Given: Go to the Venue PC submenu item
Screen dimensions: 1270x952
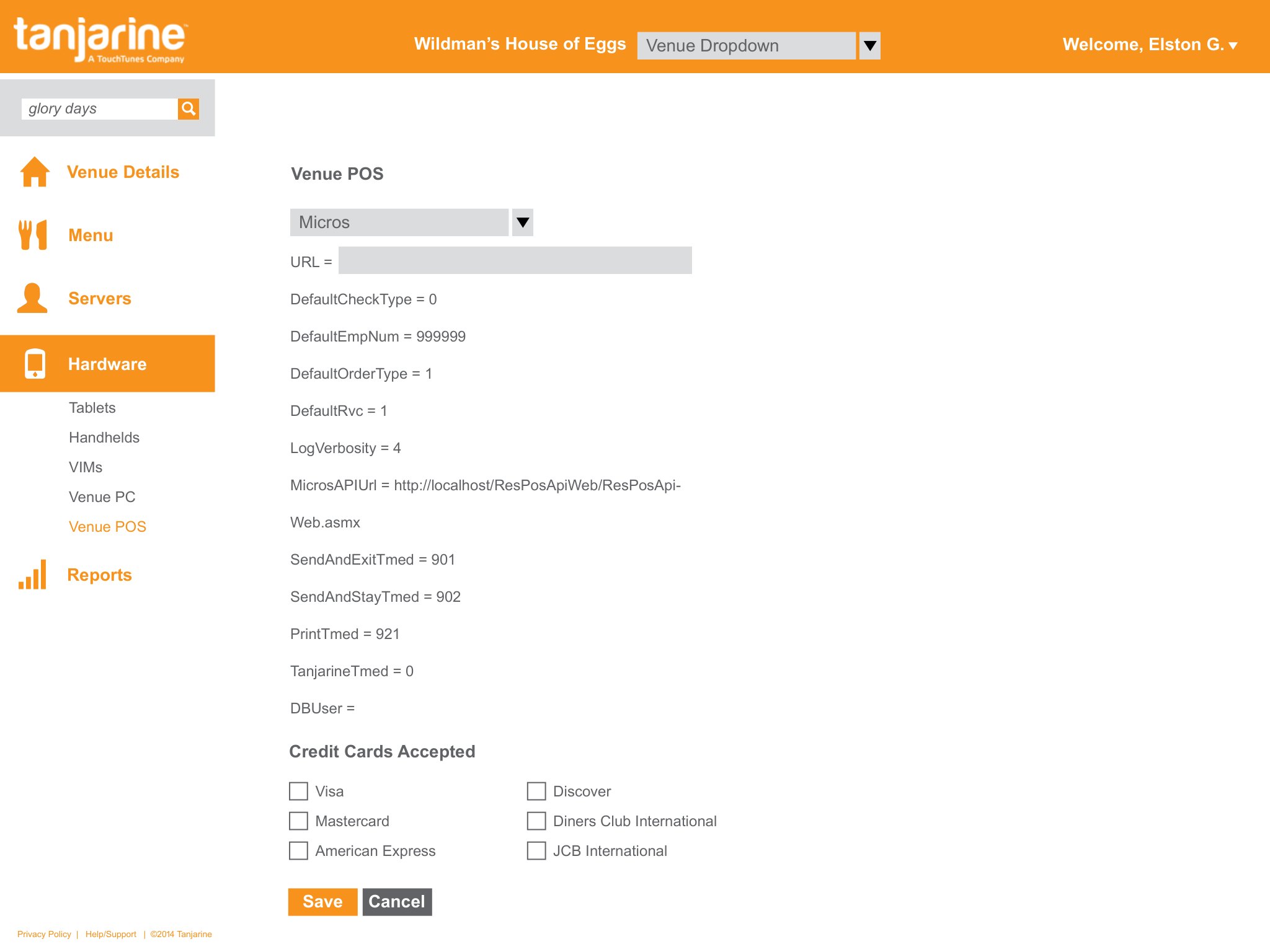Looking at the screenshot, I should (x=102, y=497).
